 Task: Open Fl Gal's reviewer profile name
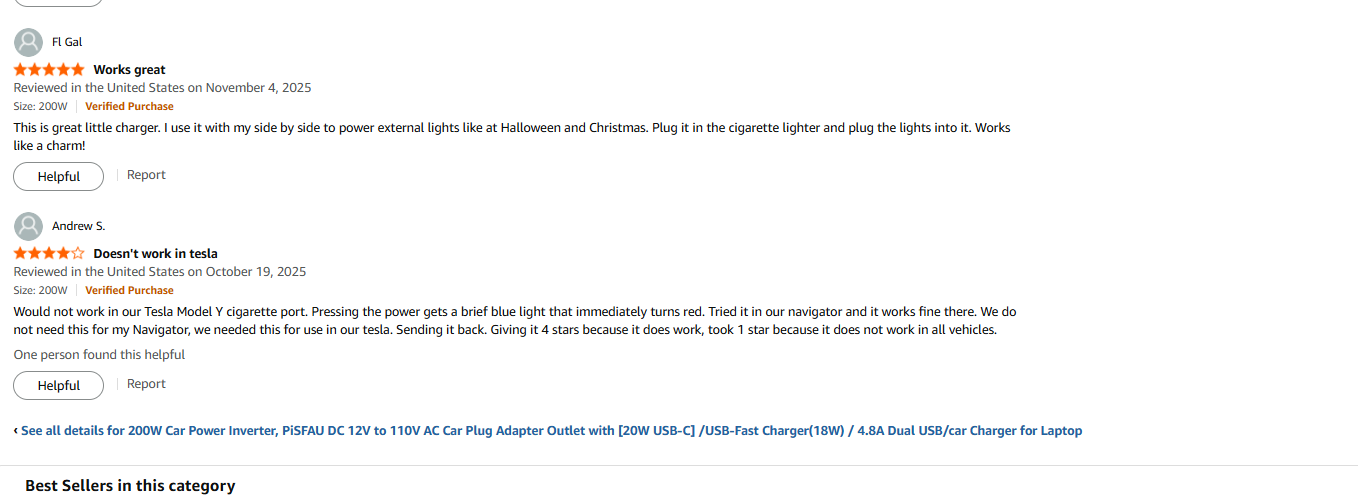[x=67, y=42]
